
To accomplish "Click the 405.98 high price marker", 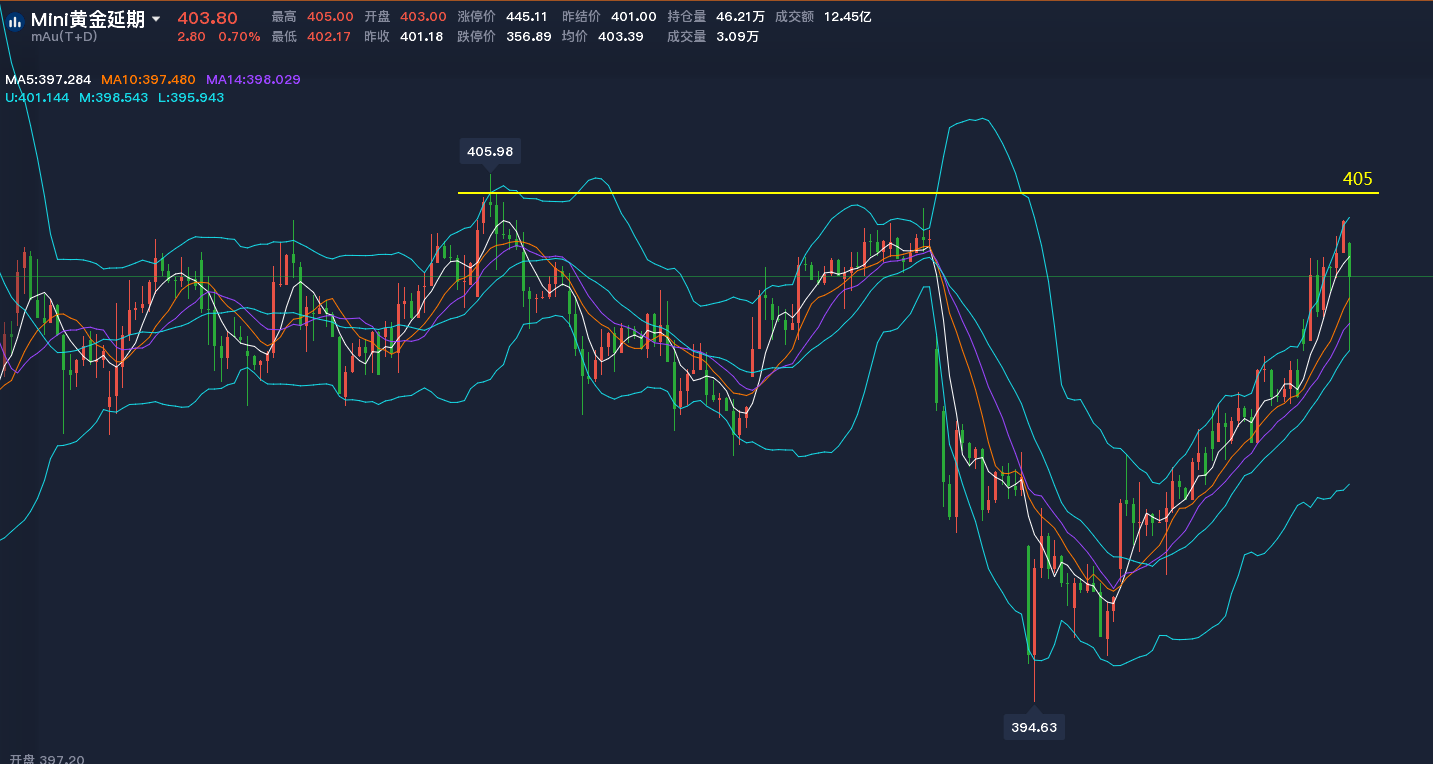I will coord(490,151).
